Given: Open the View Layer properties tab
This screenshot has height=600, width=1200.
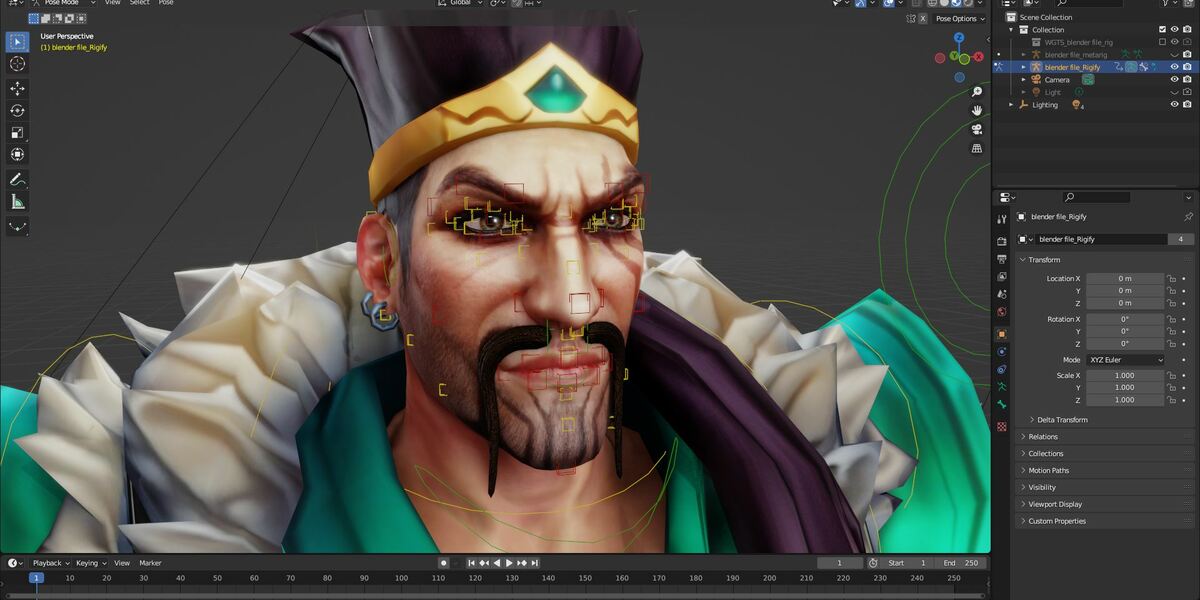Looking at the screenshot, I should [x=1001, y=276].
